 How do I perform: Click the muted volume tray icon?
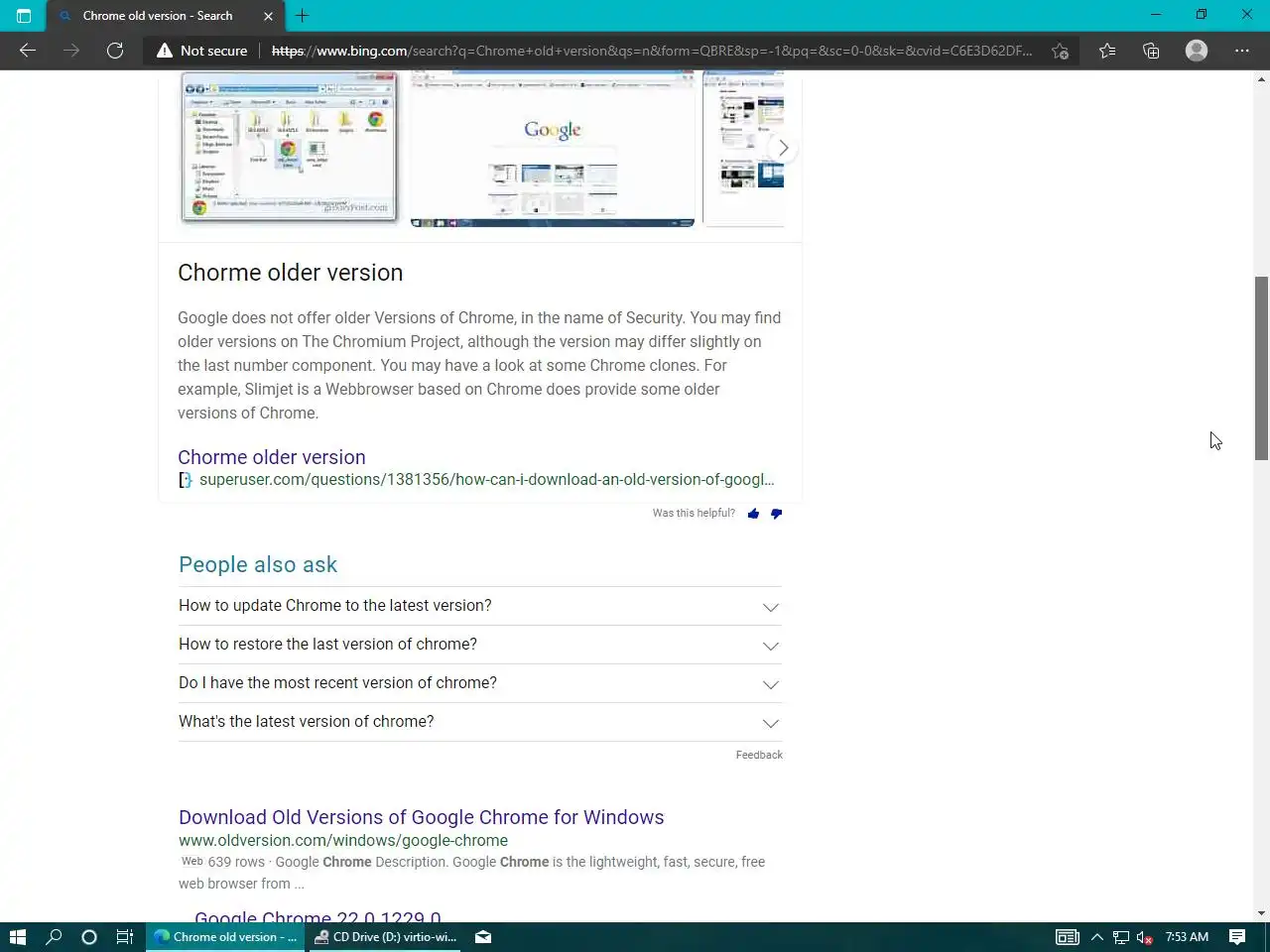(x=1144, y=937)
